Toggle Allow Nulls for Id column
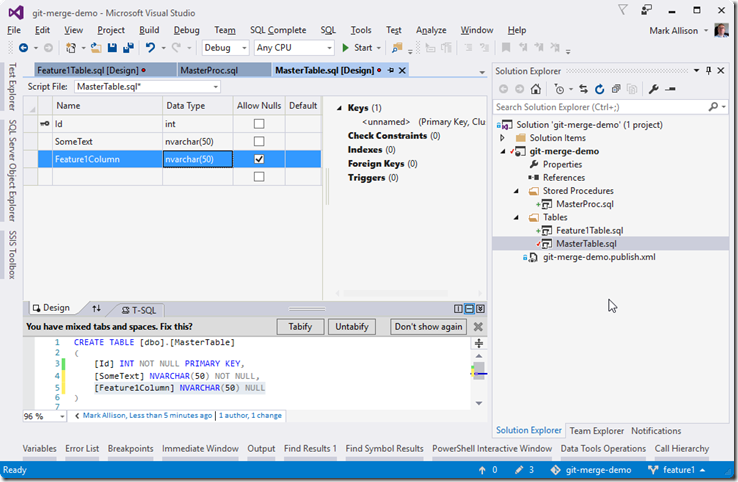Image resolution: width=738 pixels, height=482 pixels. click(259, 124)
